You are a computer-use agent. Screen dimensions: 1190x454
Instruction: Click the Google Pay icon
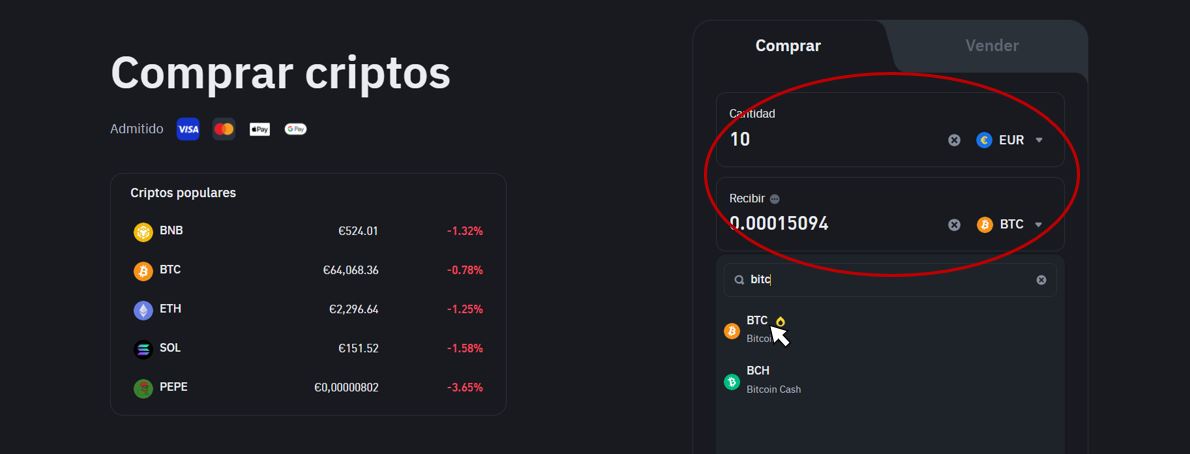(x=295, y=129)
